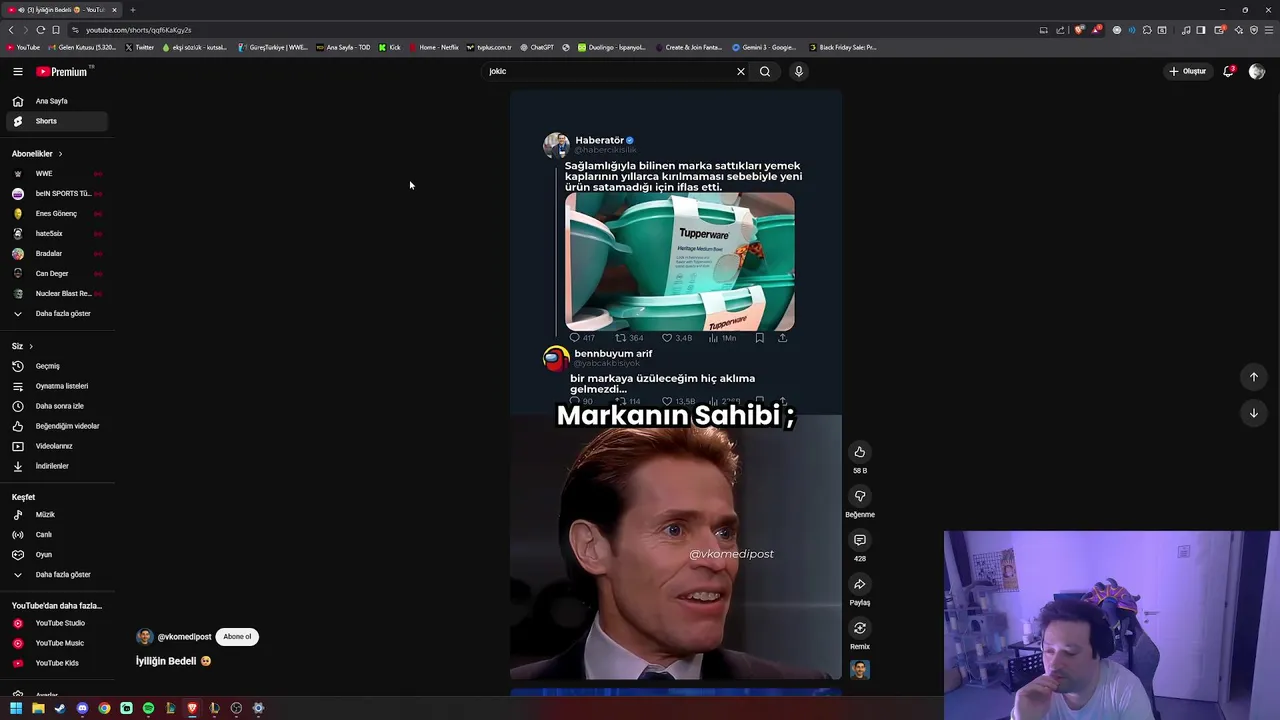Click the vkomedipost channel avatar
The image size is (1280, 720).
point(145,637)
